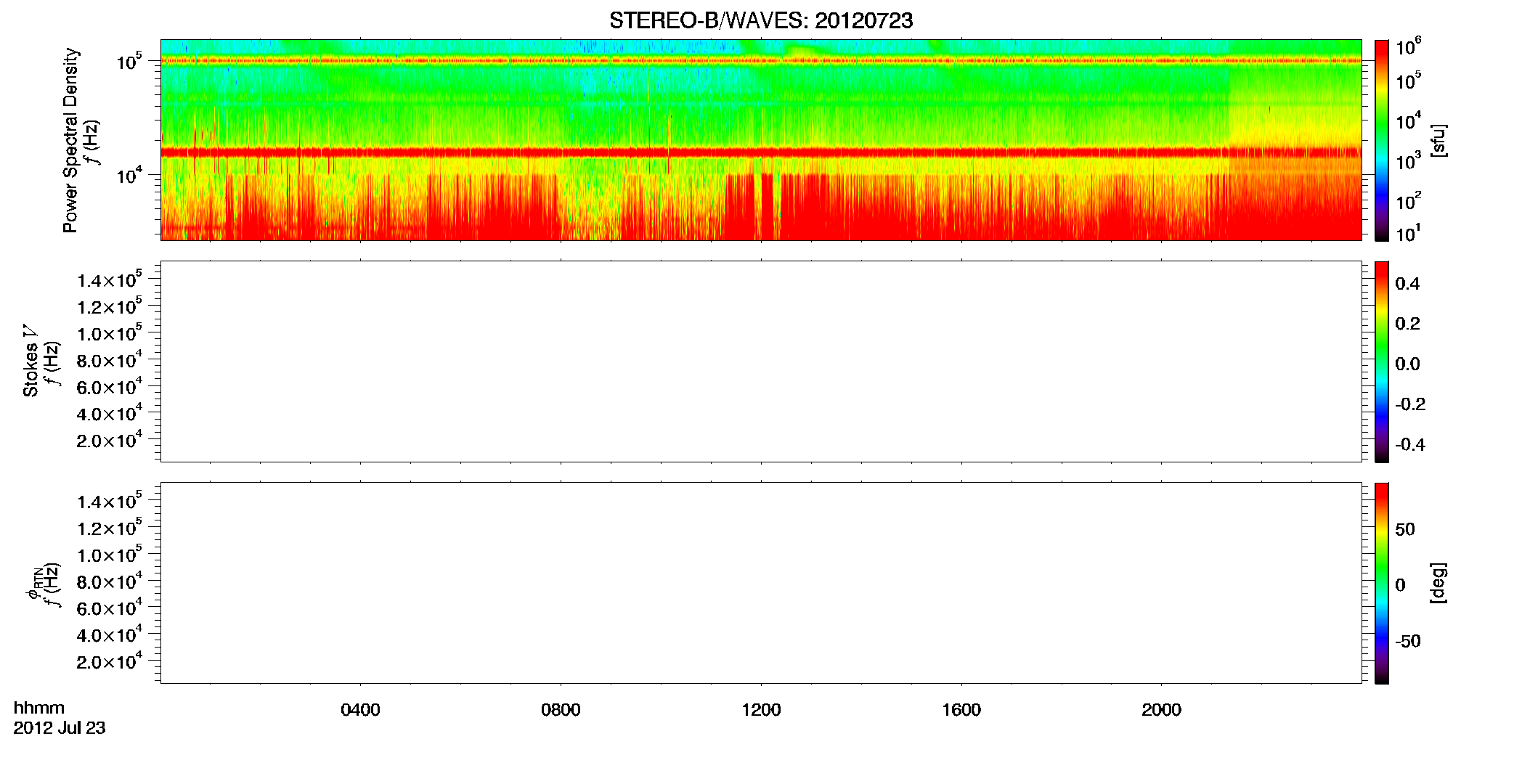The image size is (1522, 784).
Task: Click the 0800 time tick label
Action: [x=561, y=710]
